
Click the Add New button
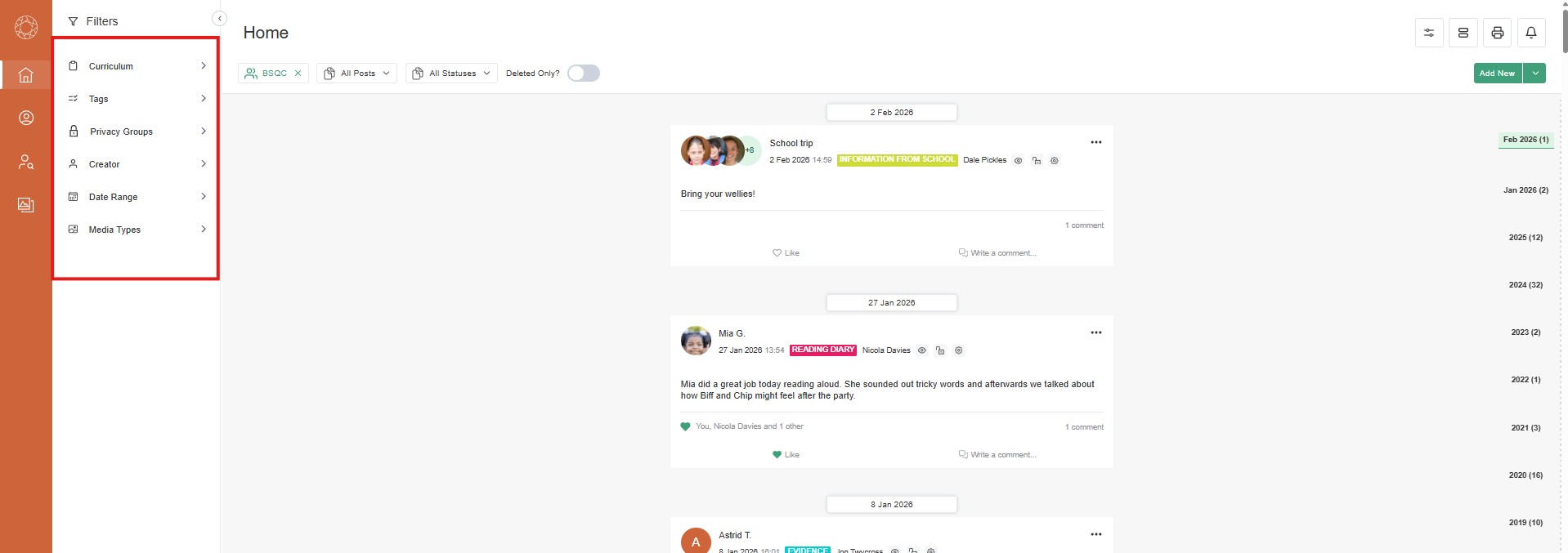pos(1497,74)
